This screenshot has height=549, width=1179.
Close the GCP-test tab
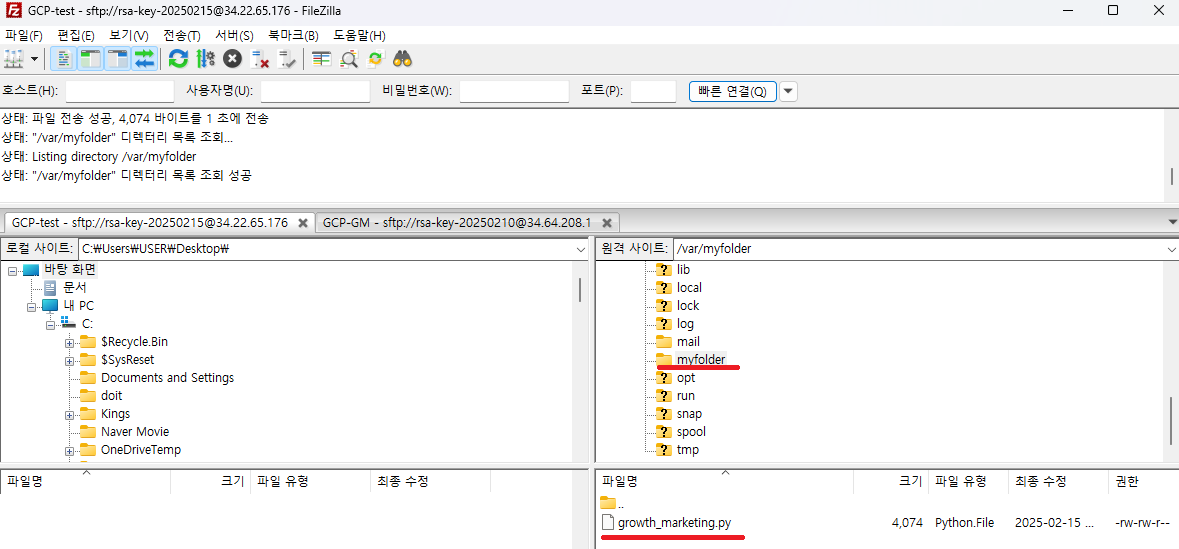[x=303, y=223]
